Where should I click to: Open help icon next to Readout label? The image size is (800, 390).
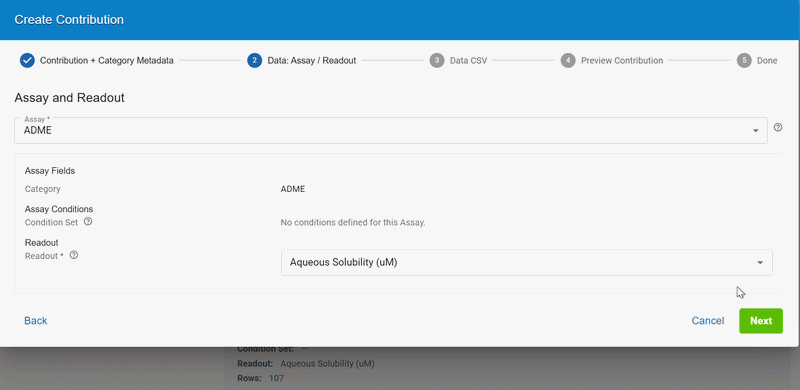point(73,255)
